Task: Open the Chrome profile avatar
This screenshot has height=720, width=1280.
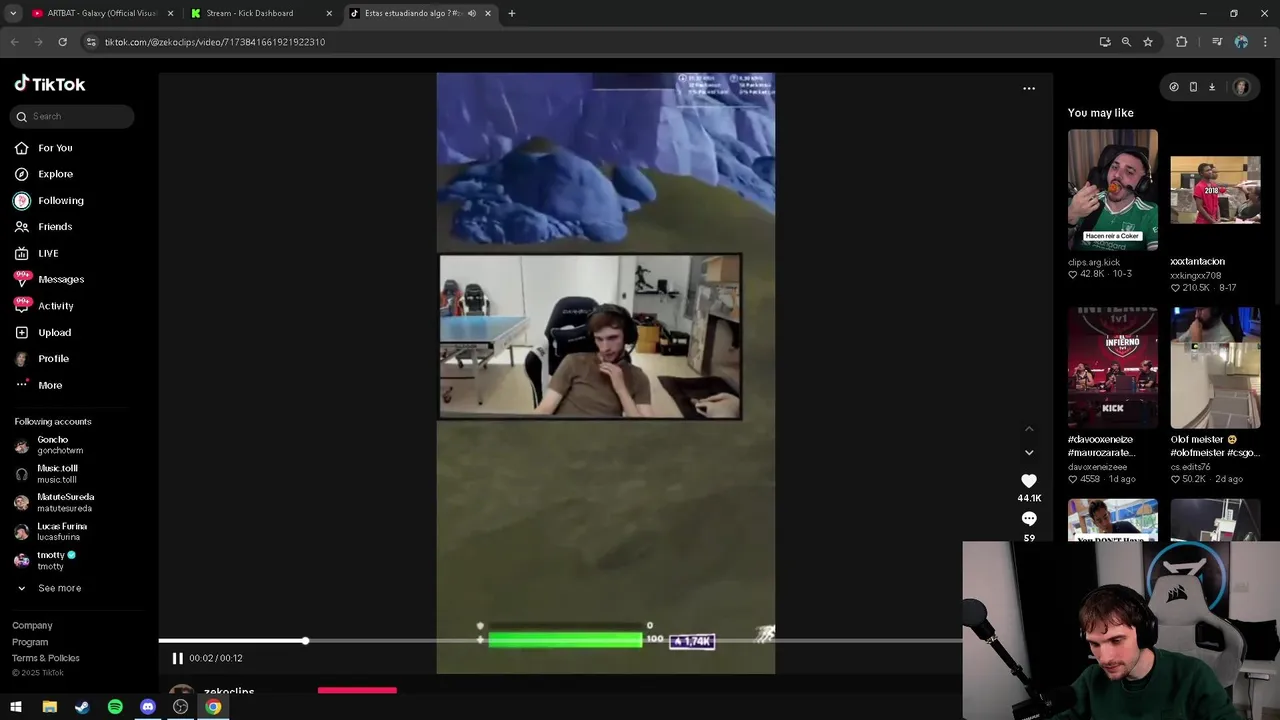Action: point(1241,42)
